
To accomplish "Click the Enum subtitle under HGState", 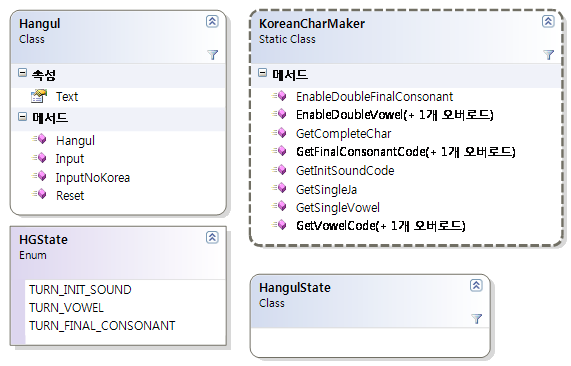I will click(x=33, y=255).
